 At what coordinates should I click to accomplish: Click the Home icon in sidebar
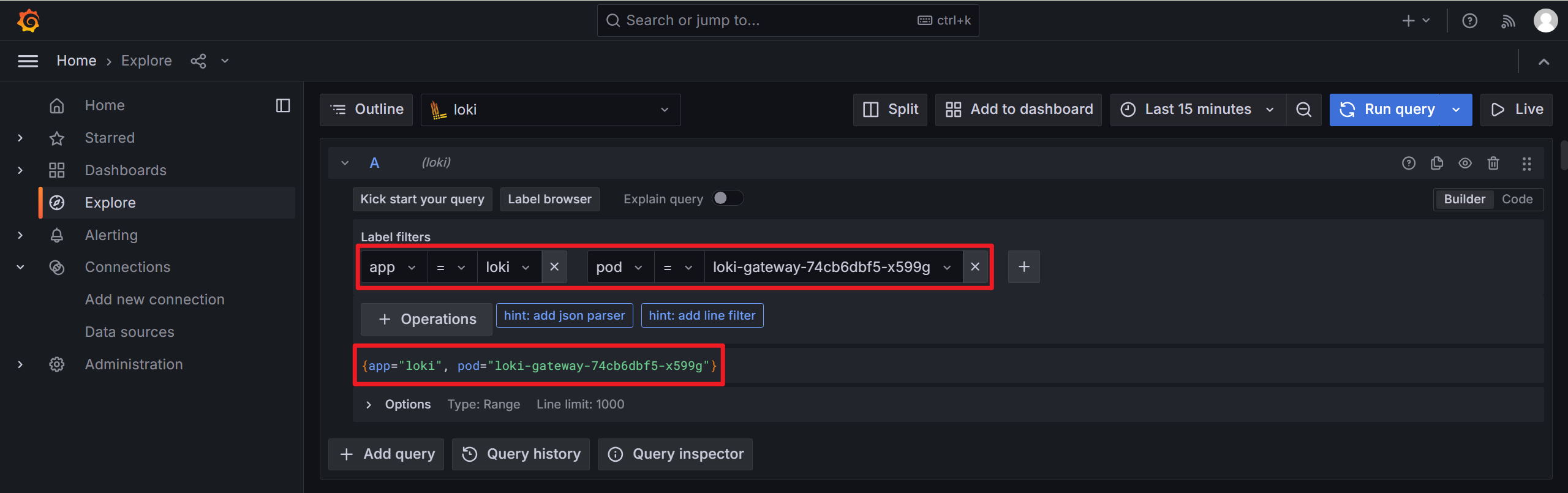57,105
